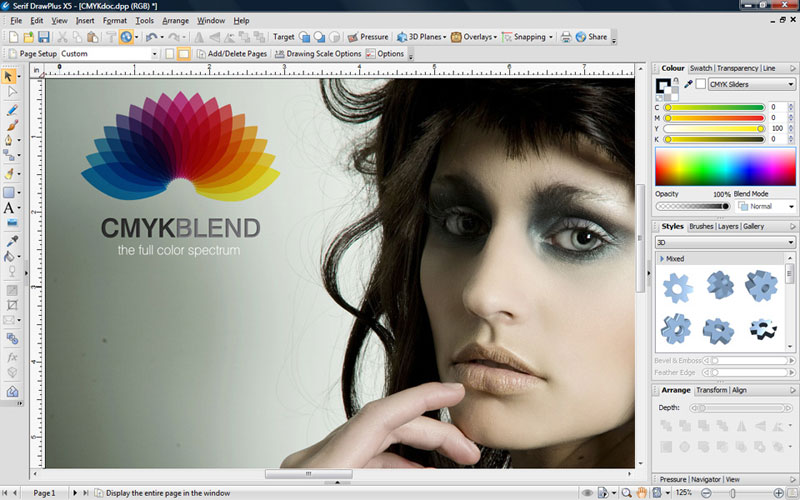Select the first 3D gear style thumbnail
800x500 pixels.
[x=677, y=287]
